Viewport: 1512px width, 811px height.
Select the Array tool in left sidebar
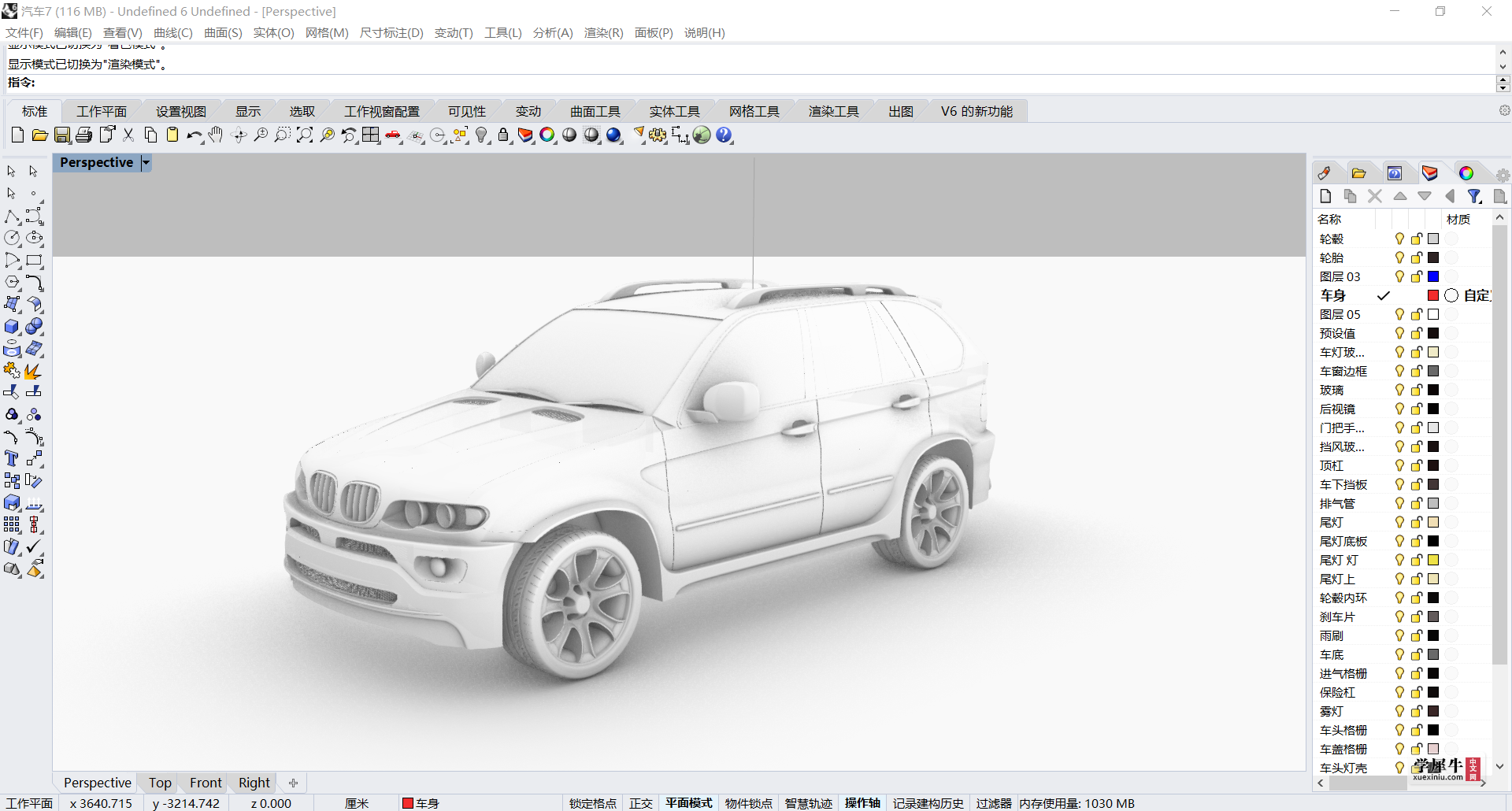coord(12,524)
